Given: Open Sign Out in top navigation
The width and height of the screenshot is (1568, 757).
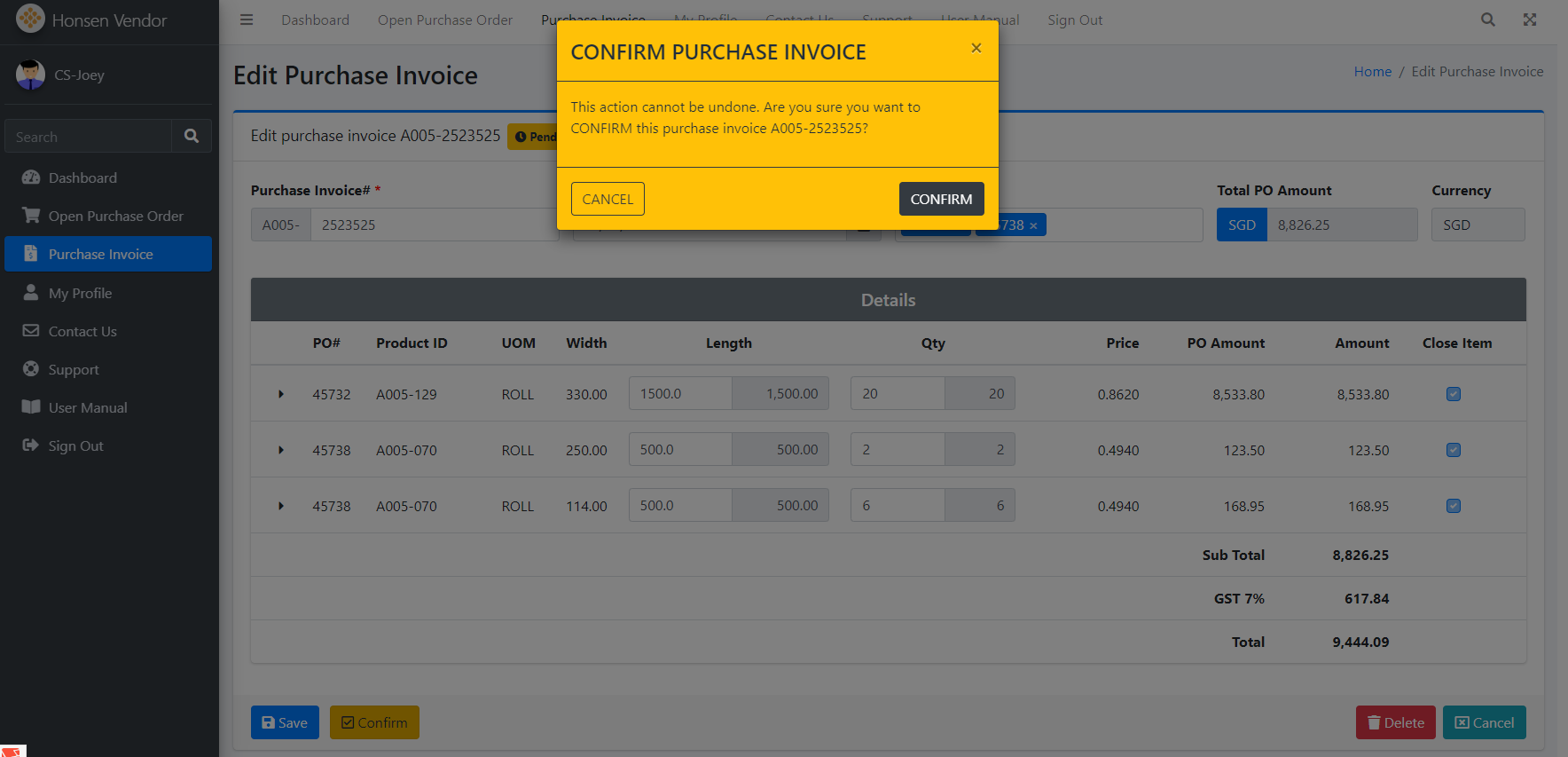Looking at the screenshot, I should 1075,20.
